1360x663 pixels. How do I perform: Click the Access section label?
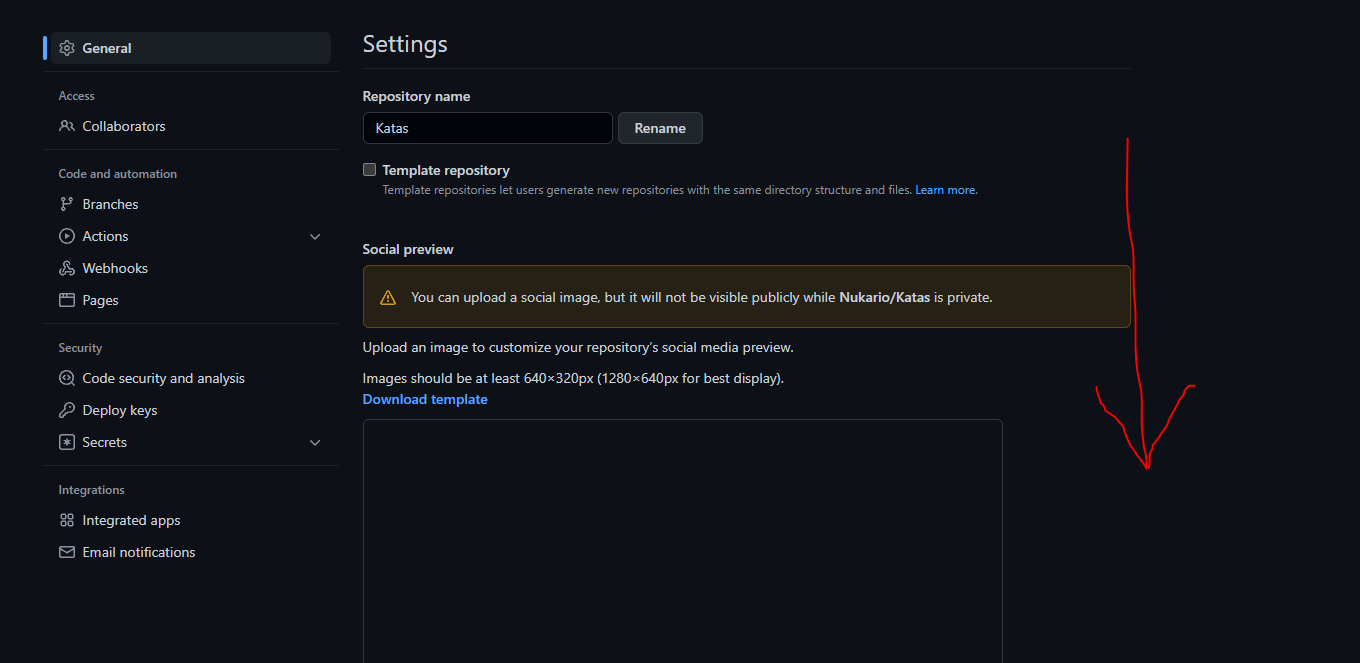77,96
